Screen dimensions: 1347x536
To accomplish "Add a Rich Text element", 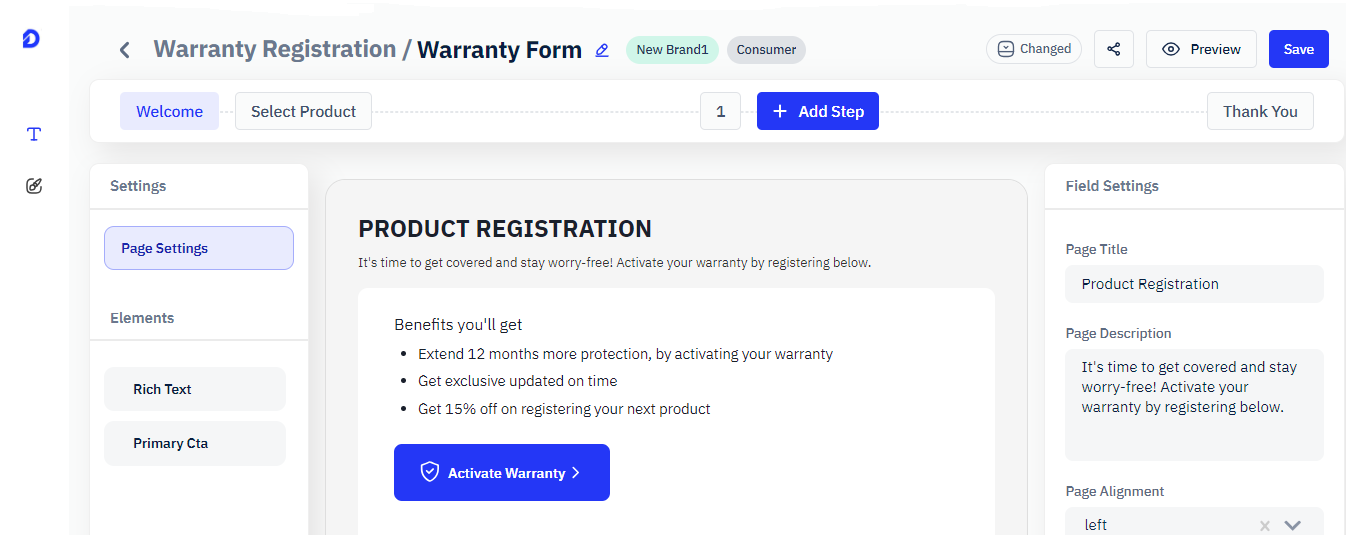I will tap(195, 389).
